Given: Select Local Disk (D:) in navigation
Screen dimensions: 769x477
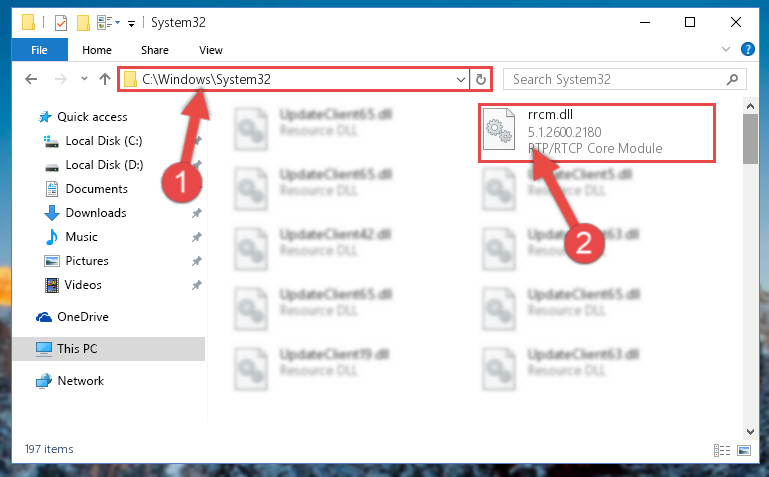Looking at the screenshot, I should 104,165.
